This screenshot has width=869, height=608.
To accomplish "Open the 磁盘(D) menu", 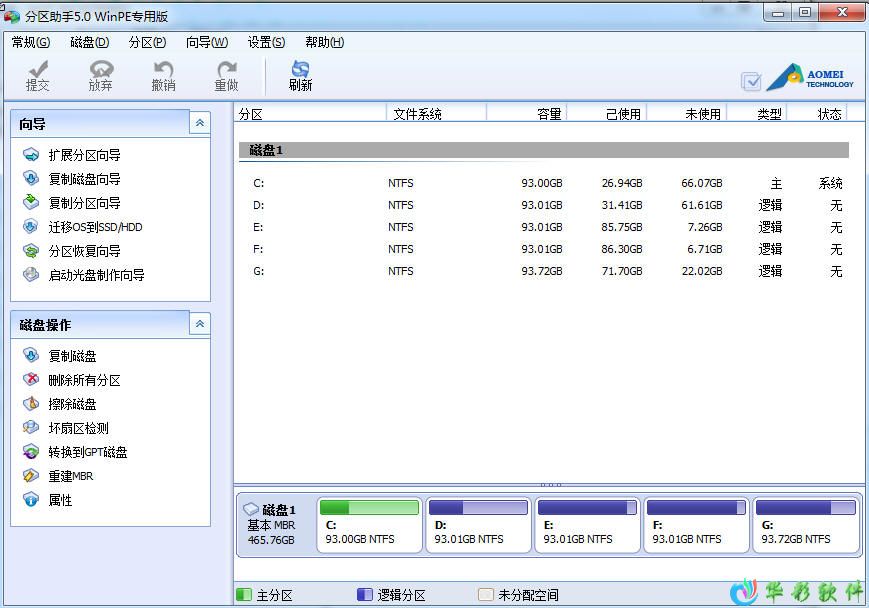I will pos(90,42).
